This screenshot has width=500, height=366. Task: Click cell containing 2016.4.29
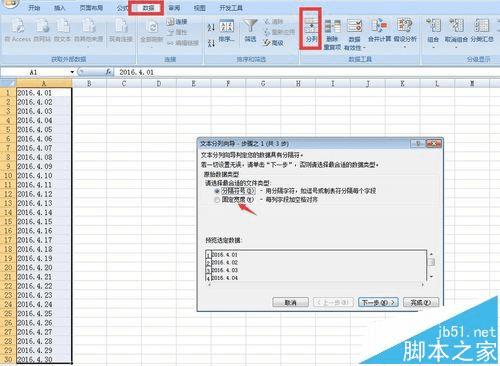(x=44, y=350)
